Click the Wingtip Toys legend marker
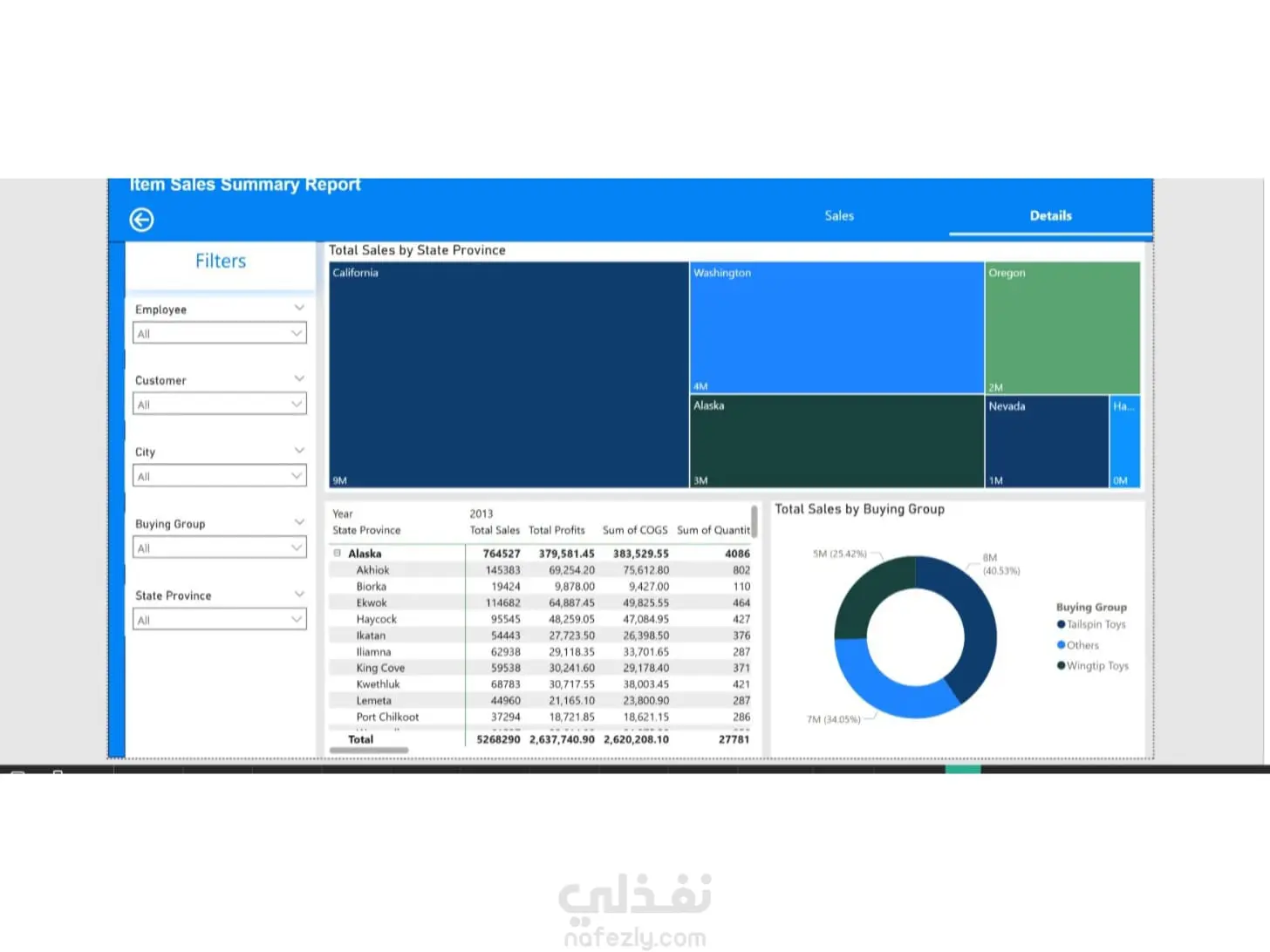 coord(1061,665)
